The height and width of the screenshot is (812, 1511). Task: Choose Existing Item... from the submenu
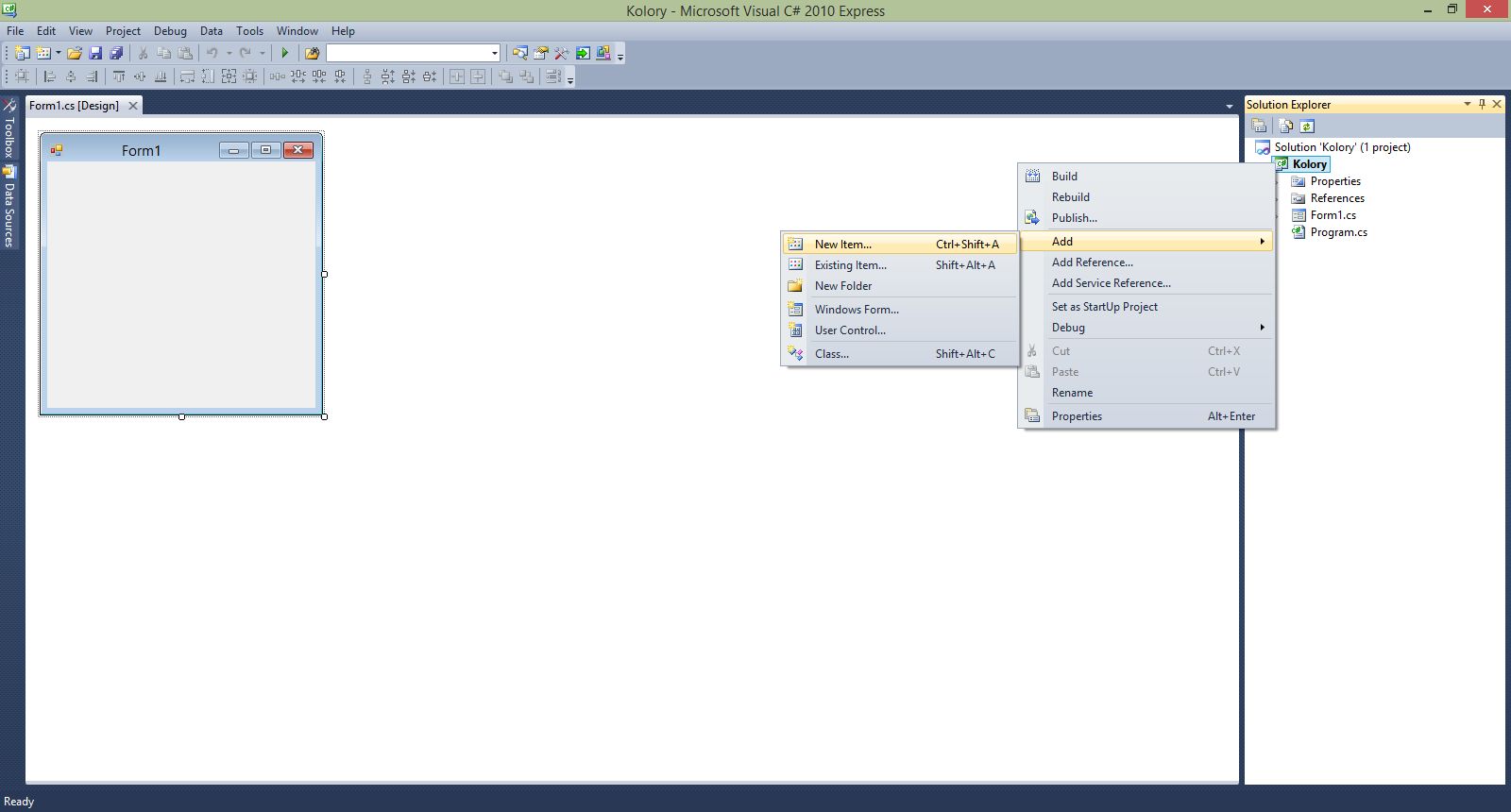click(x=900, y=265)
